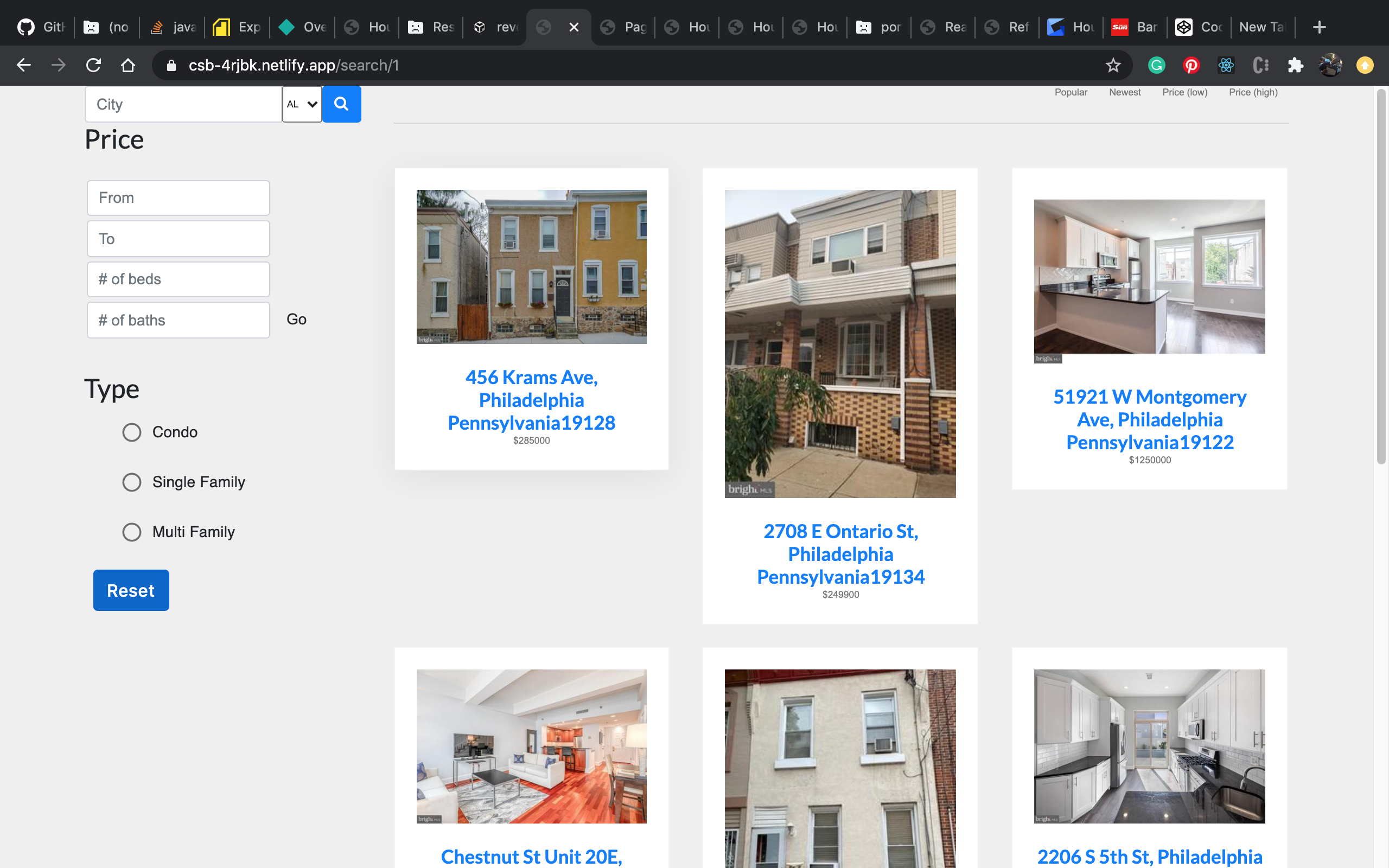This screenshot has width=1389, height=868.
Task: Navigate back using the back arrow
Action: (x=23, y=65)
